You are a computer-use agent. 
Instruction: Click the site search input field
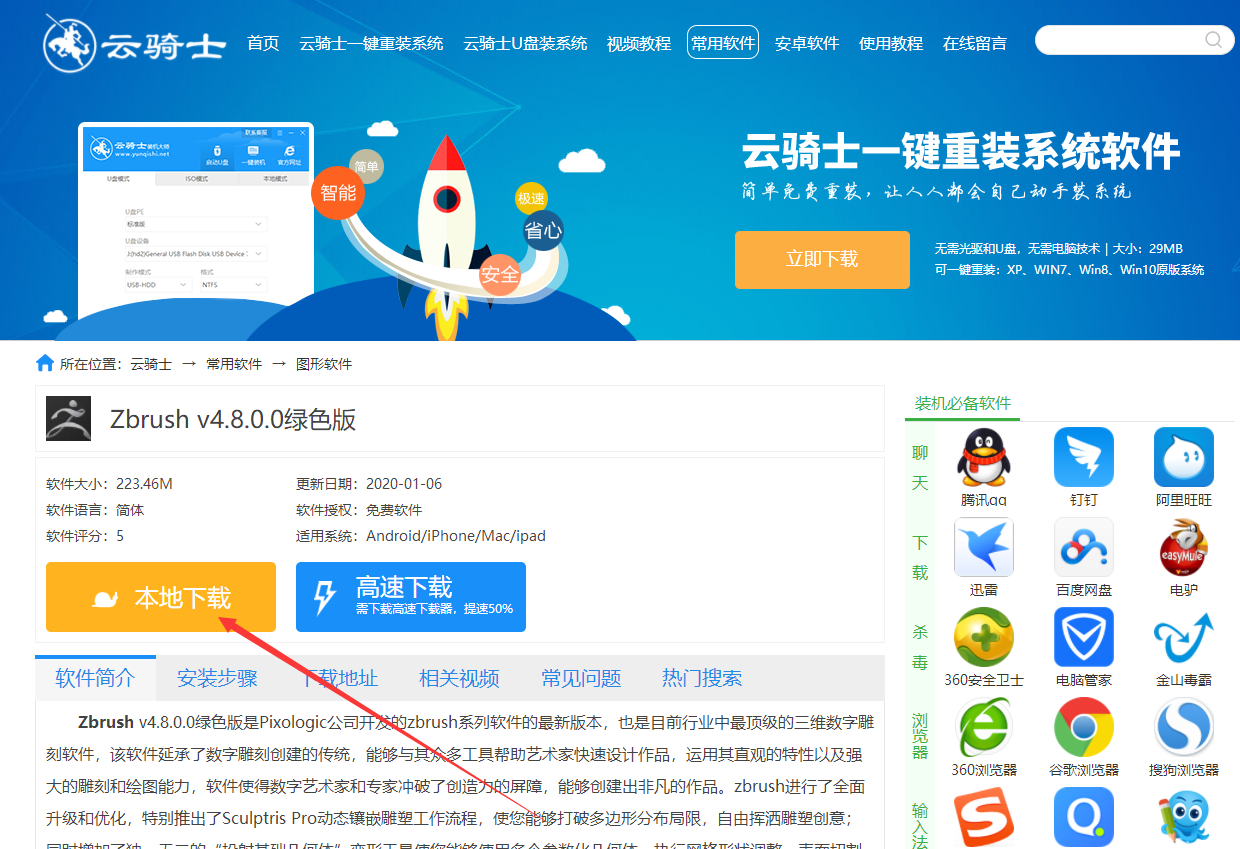click(1120, 40)
